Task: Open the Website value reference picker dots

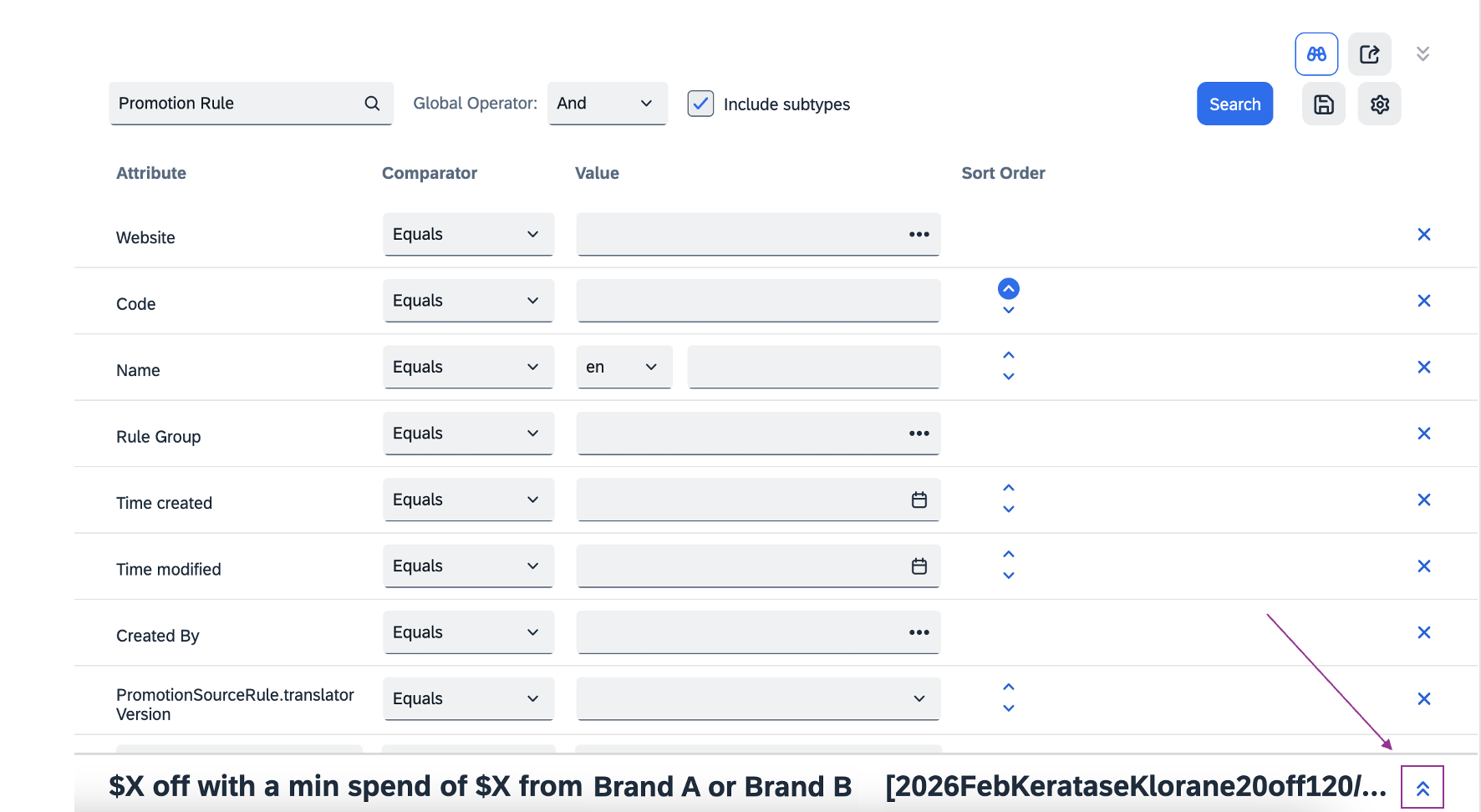Action: pyautogui.click(x=919, y=235)
